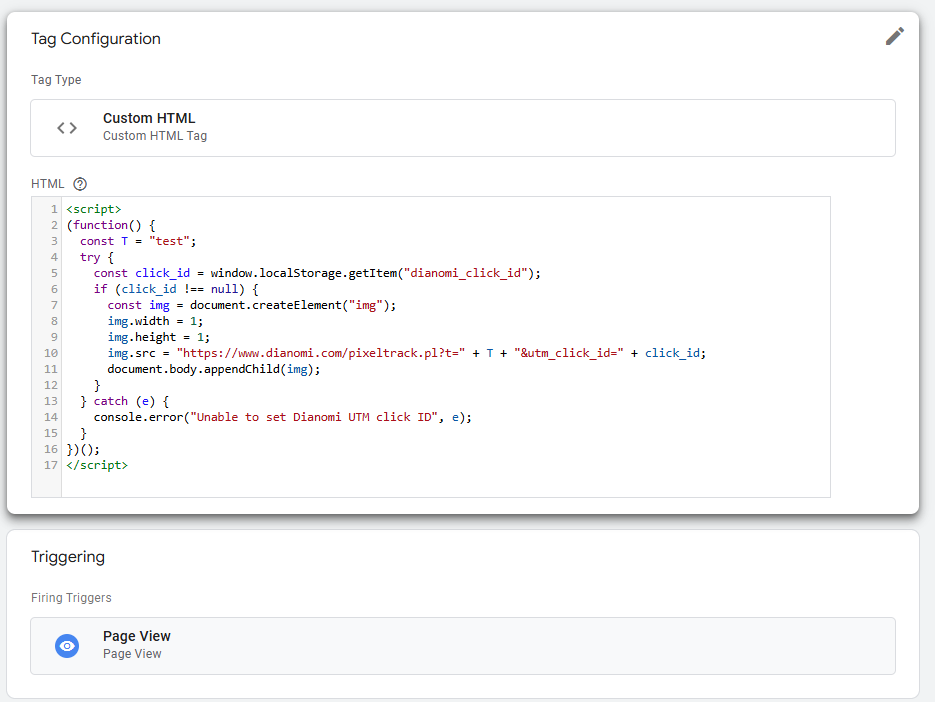
Task: Click empty area below code in HTML editor
Action: (445, 484)
